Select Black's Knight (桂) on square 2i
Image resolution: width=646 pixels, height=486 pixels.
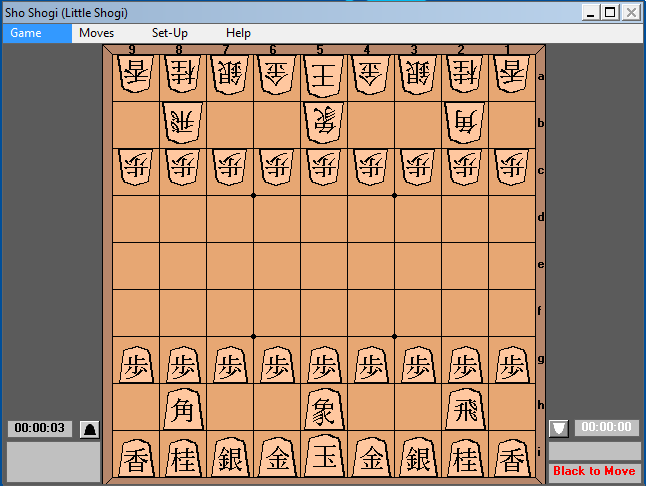click(x=465, y=458)
